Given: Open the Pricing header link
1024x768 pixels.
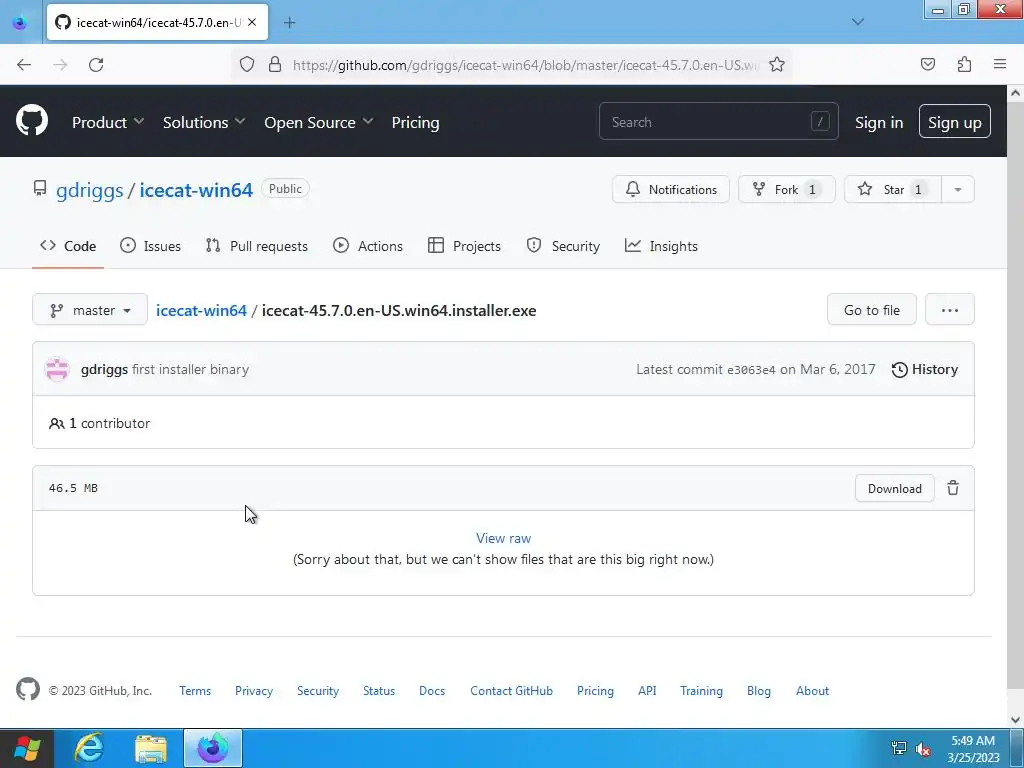Looking at the screenshot, I should pyautogui.click(x=415, y=122).
